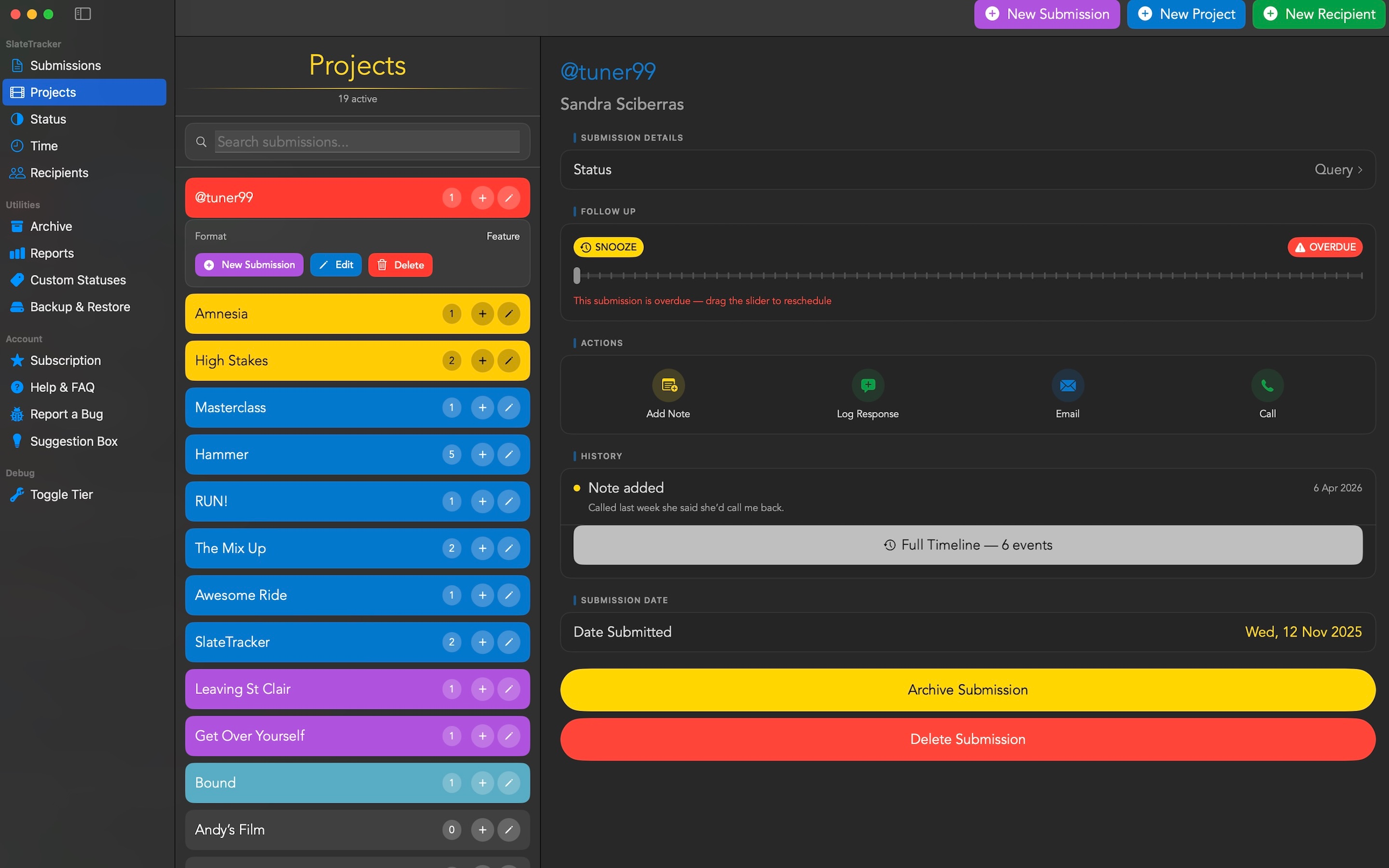Viewport: 1389px width, 868px height.
Task: Click the pencil icon on Andy's Film
Action: [508, 830]
